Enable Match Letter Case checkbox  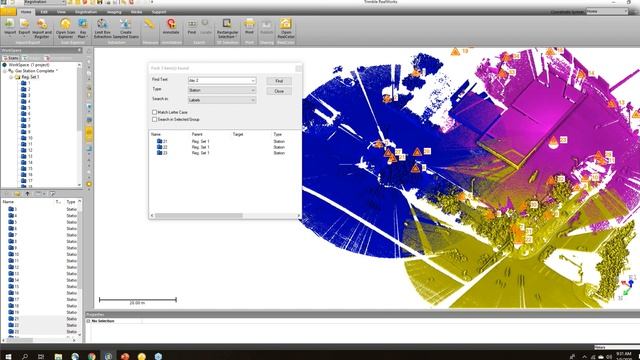[x=154, y=112]
